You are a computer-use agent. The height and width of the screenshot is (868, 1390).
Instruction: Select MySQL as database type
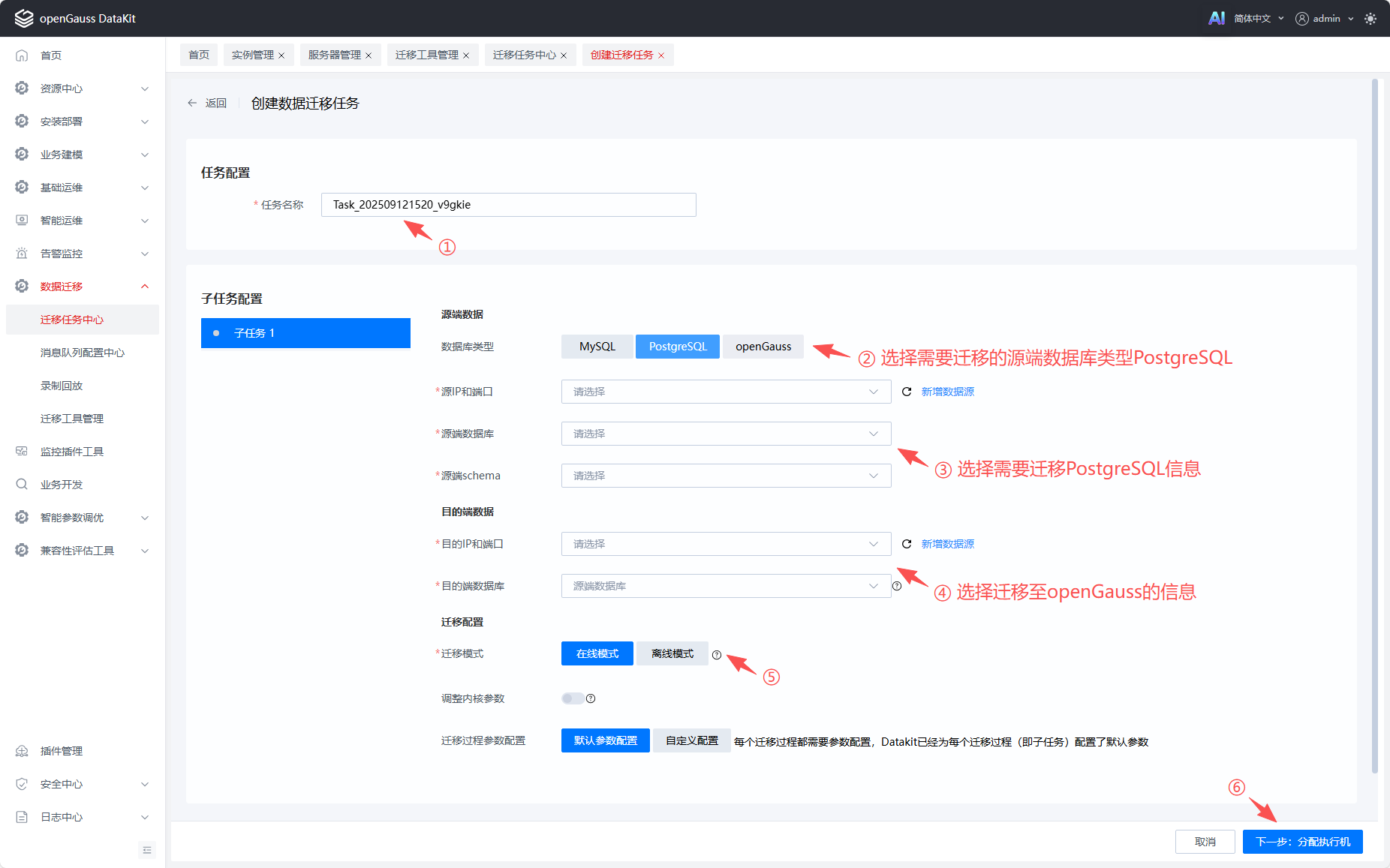(x=597, y=347)
